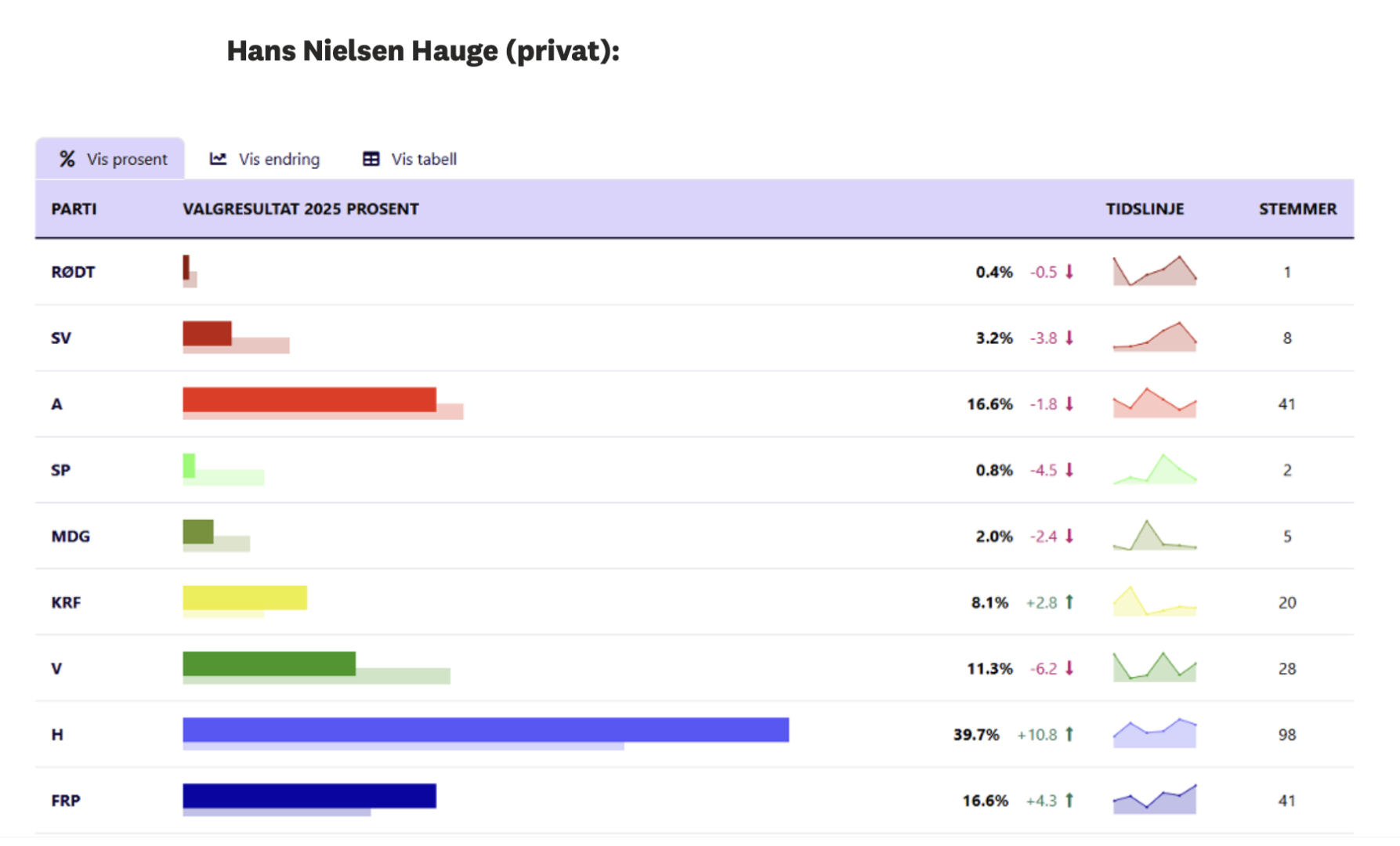Open the V party timeline sparkline
This screenshot has width=1400, height=846.
tap(1154, 668)
